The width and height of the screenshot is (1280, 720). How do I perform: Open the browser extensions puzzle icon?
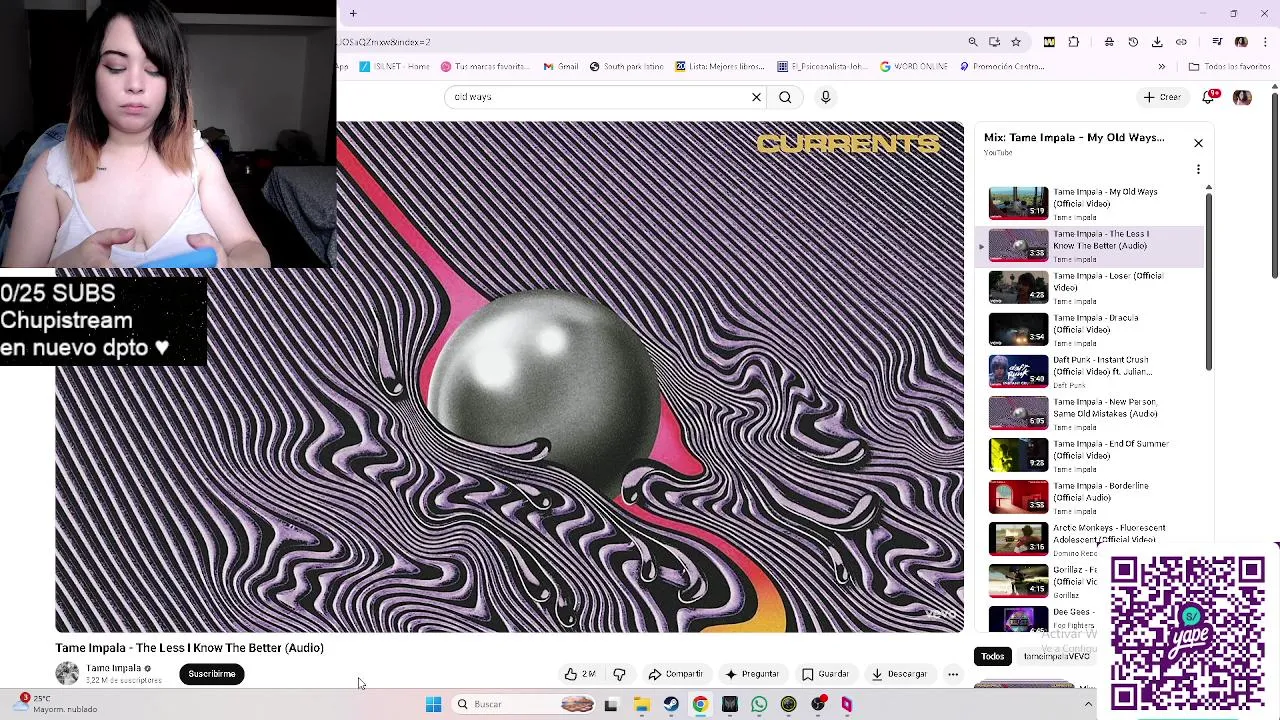[1074, 42]
